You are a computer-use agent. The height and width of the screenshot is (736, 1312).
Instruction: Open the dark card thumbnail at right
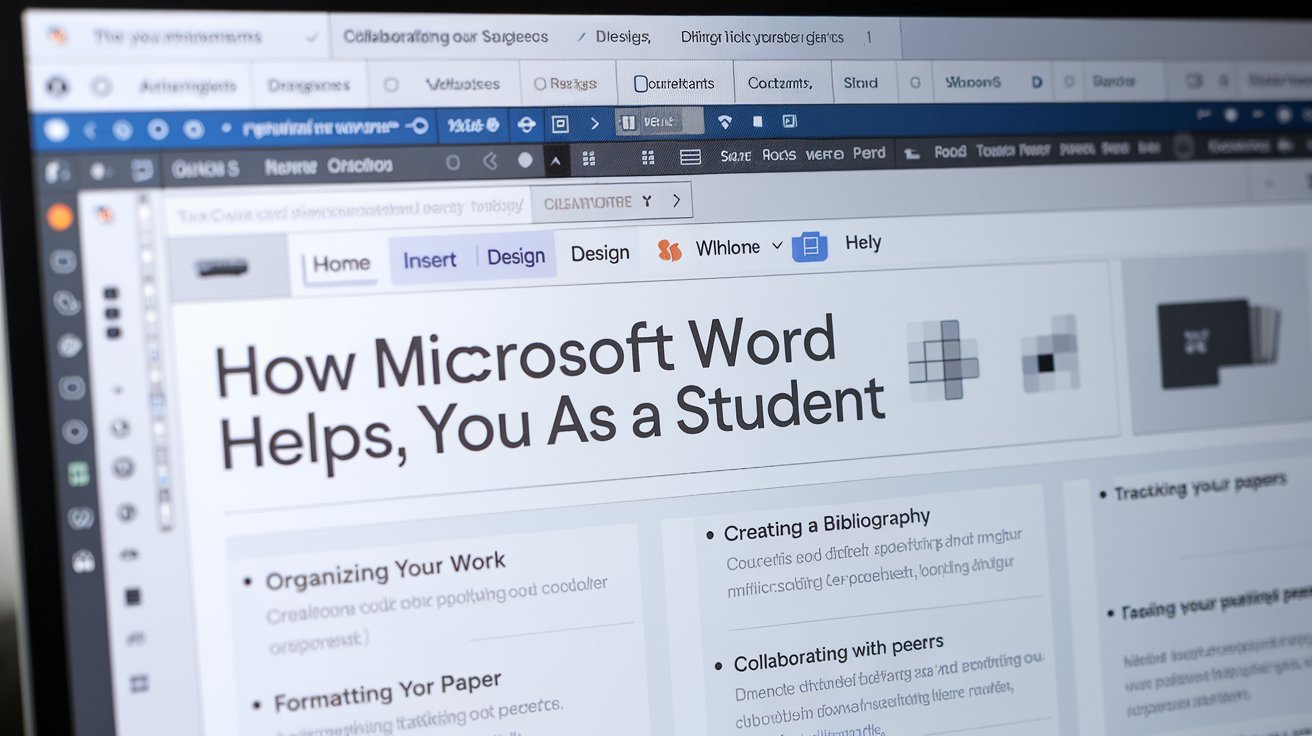1218,343
